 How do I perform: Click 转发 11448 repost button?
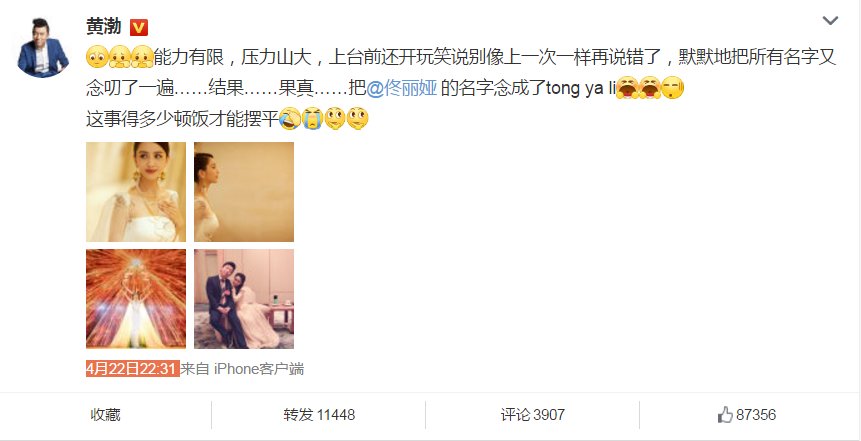319,415
